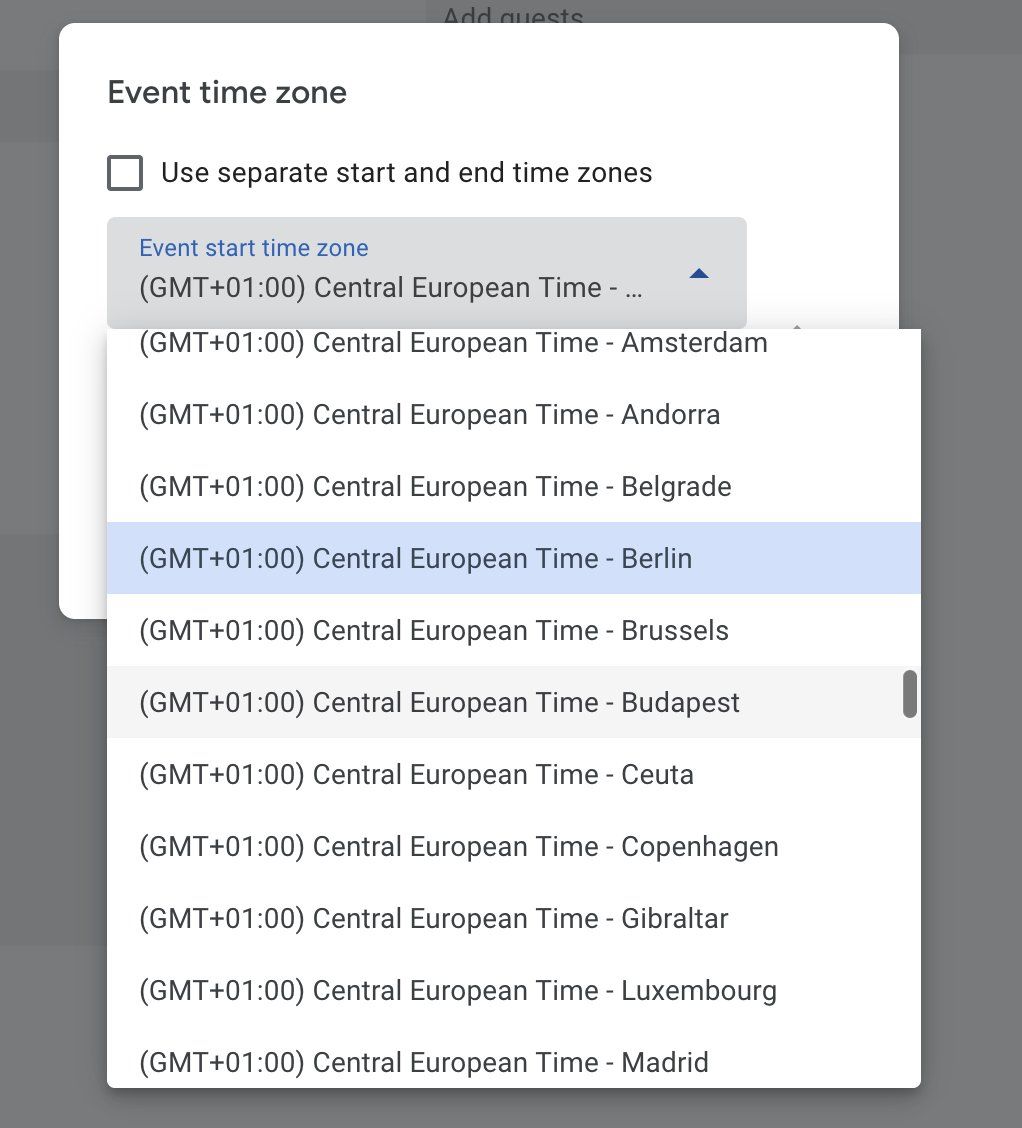Viewport: 1022px width, 1128px height.
Task: Click the Add guests field
Action: [x=512, y=16]
